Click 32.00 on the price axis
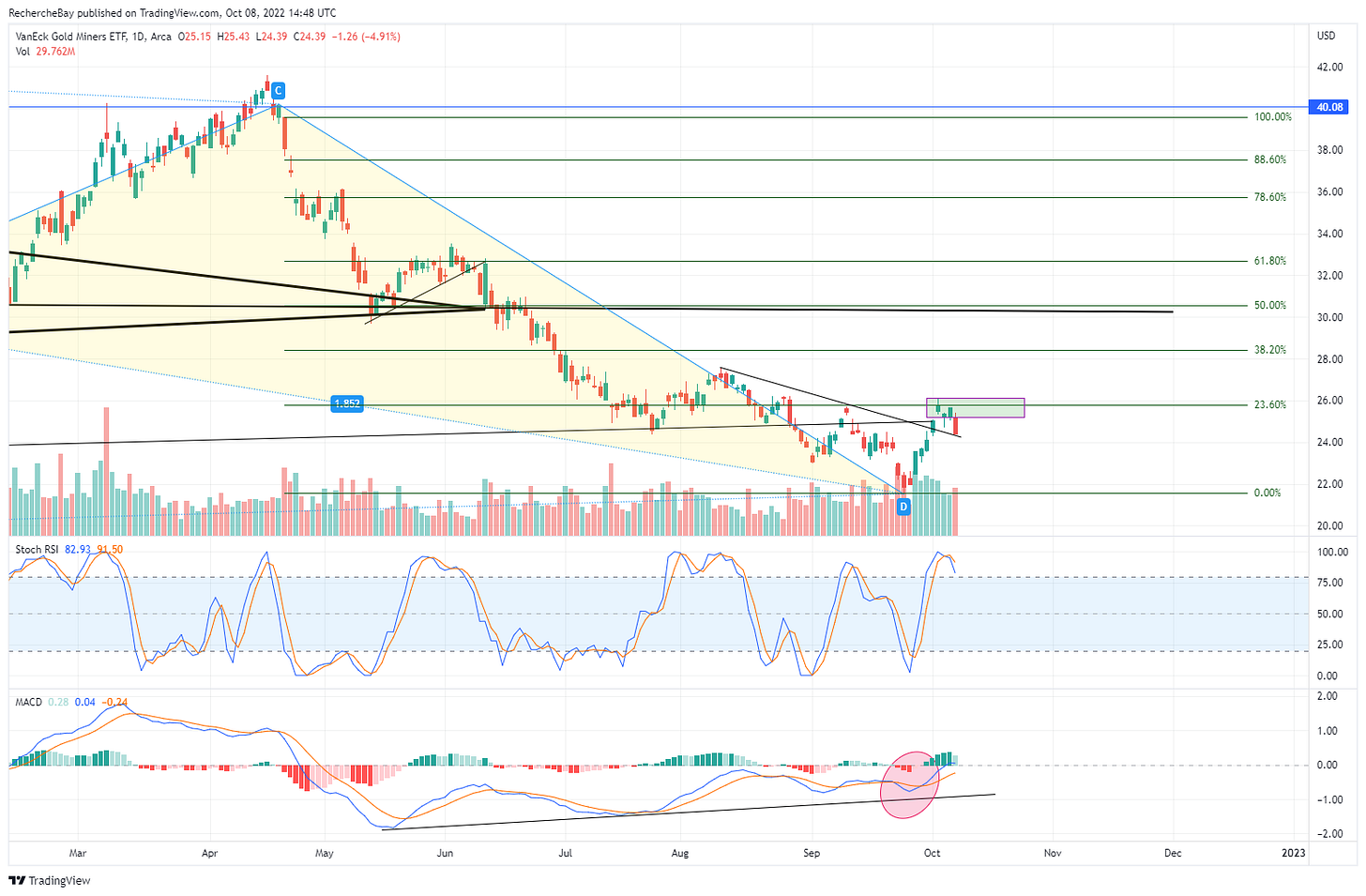Screen dimensions: 1366x896 click(1329, 275)
